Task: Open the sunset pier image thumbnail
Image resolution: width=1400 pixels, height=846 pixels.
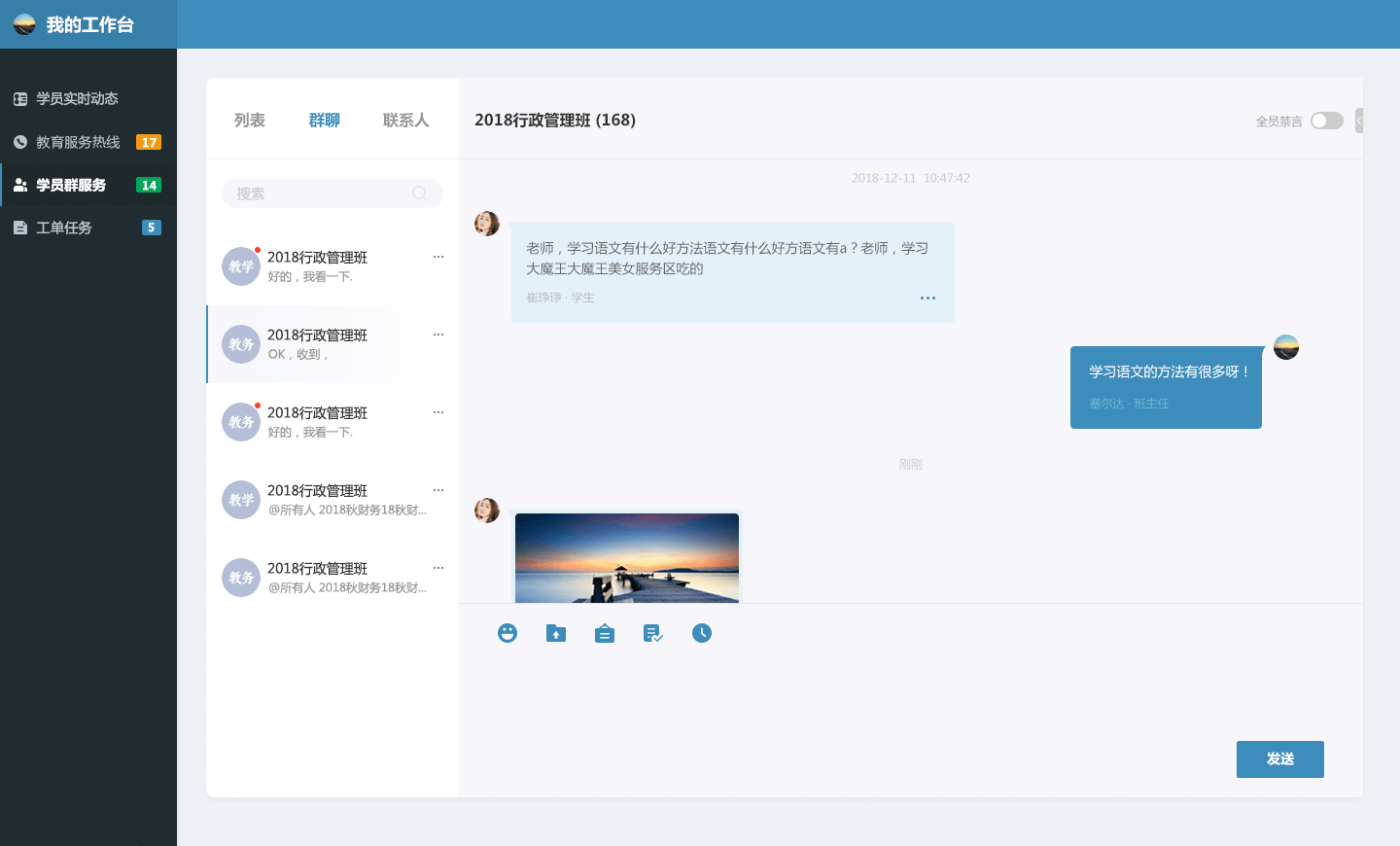Action: click(x=627, y=558)
